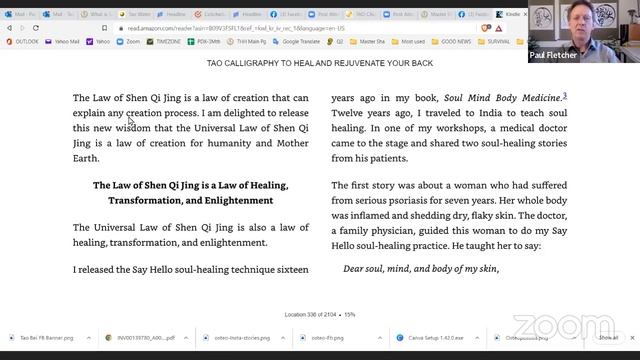
Task: Expand the SURVIVAL bookmarks folder
Action: click(493, 42)
